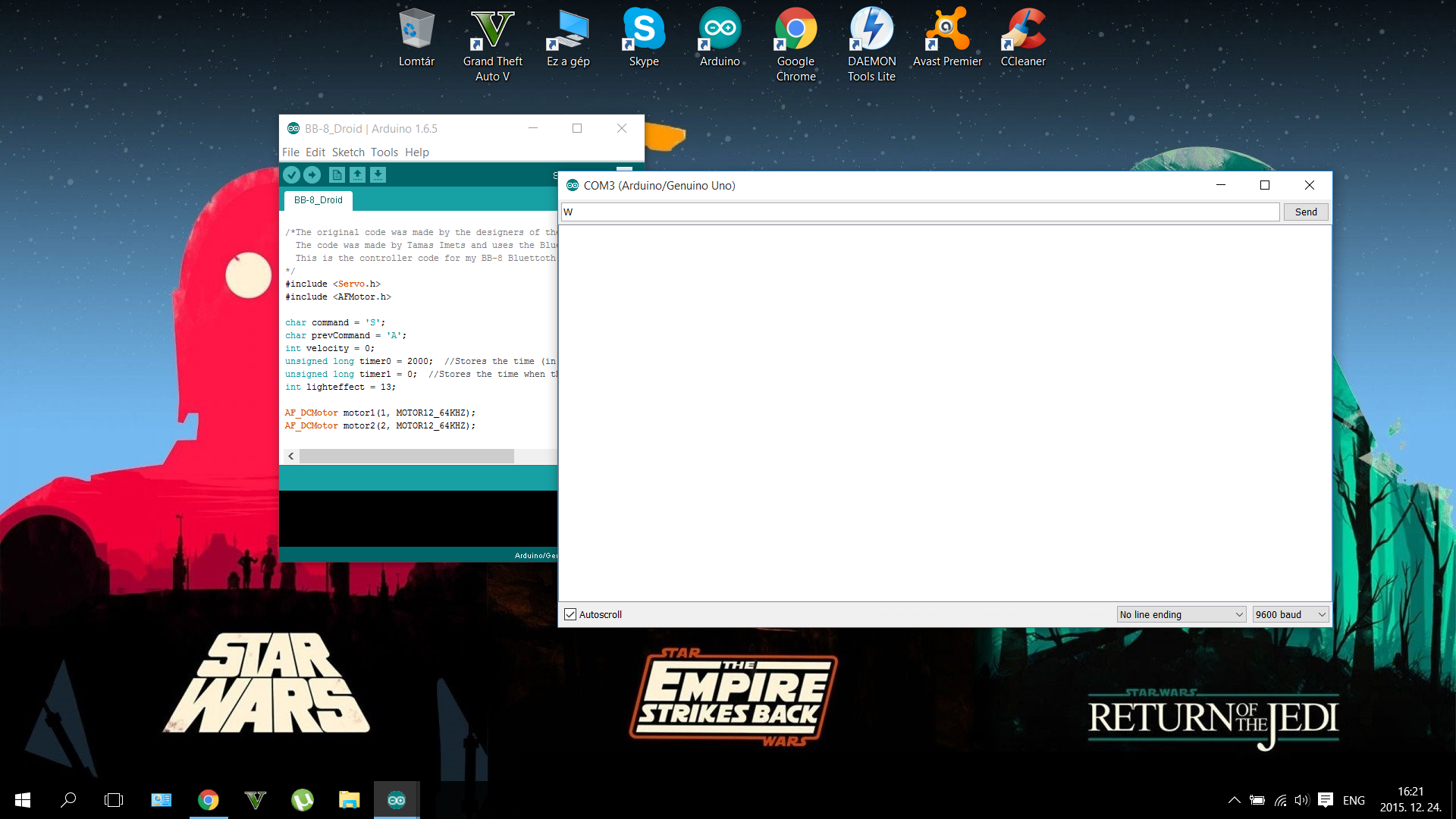This screenshot has width=1456, height=819.
Task: Click the Save sketch icon
Action: pos(378,175)
